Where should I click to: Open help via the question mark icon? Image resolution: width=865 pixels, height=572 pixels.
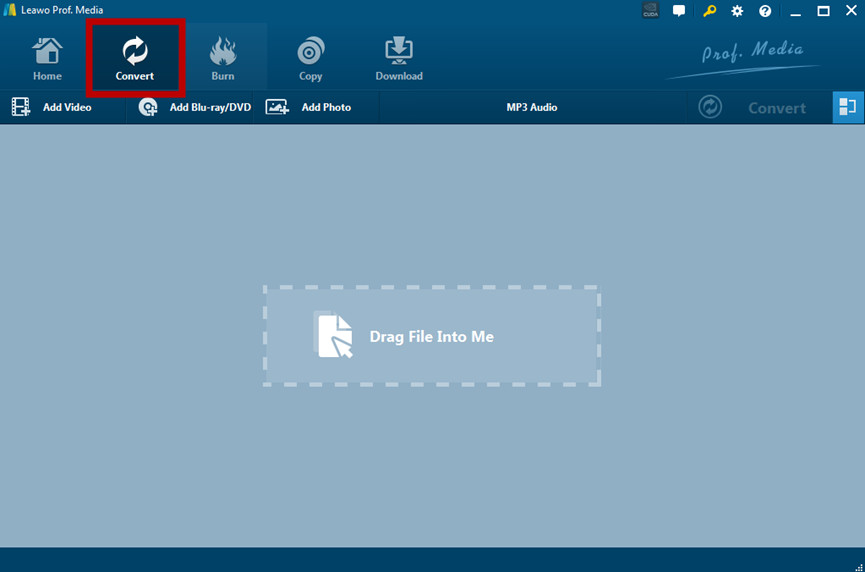[765, 11]
